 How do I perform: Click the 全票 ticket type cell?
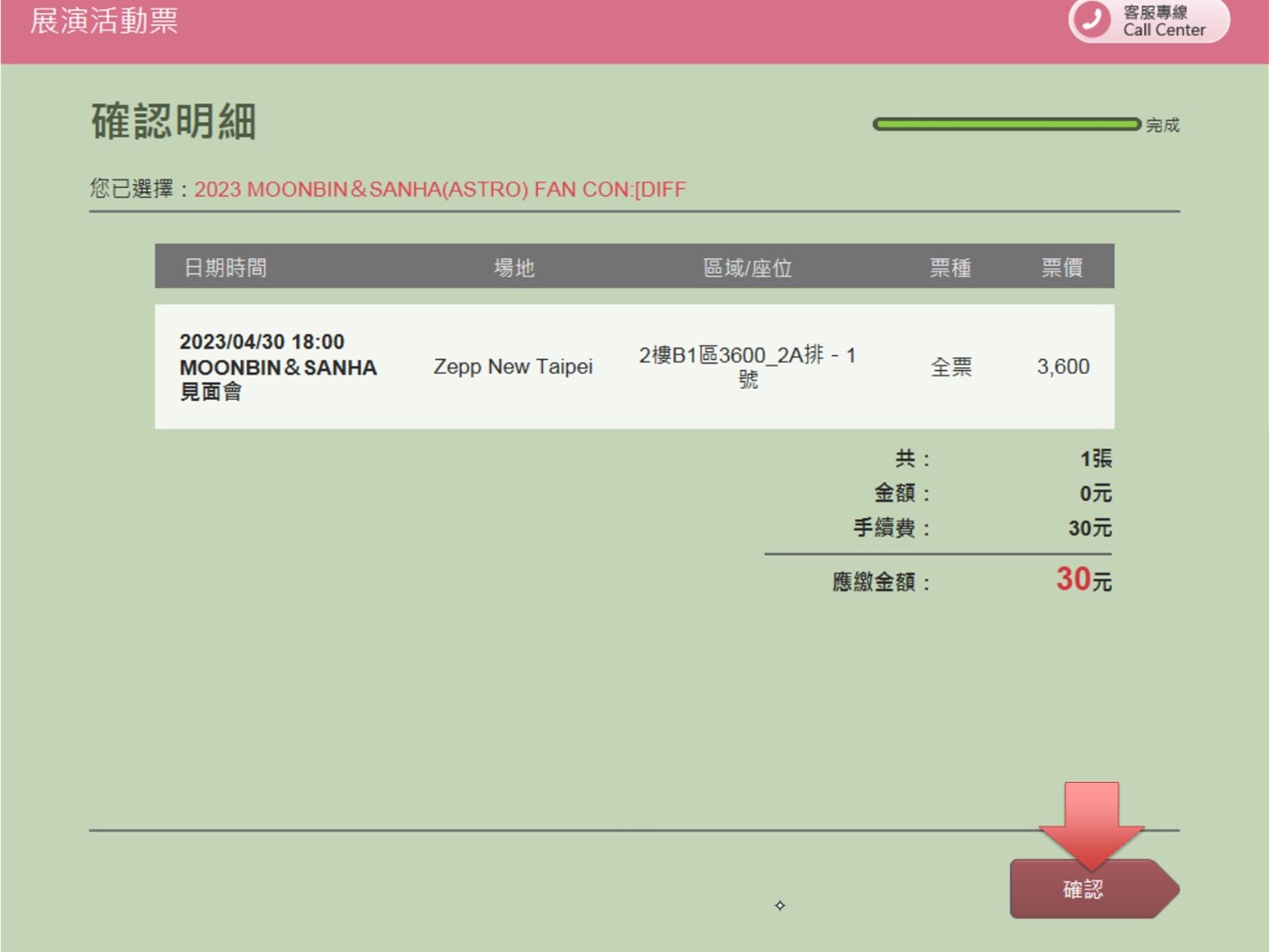tap(951, 367)
